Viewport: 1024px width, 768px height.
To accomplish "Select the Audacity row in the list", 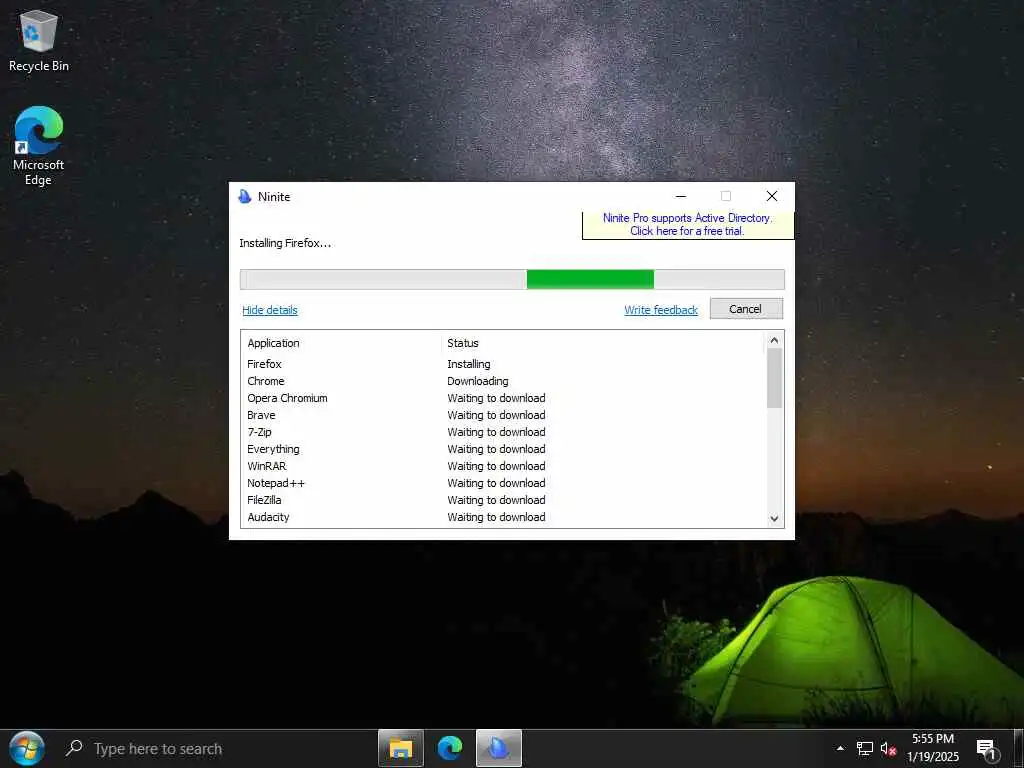I will [503, 517].
